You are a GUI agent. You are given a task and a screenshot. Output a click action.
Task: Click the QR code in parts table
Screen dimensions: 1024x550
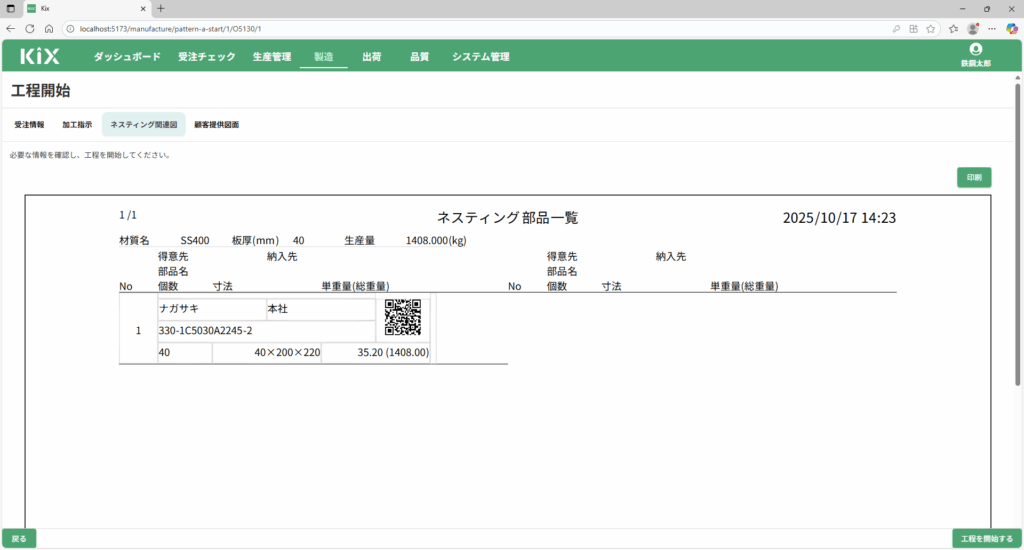(x=403, y=317)
